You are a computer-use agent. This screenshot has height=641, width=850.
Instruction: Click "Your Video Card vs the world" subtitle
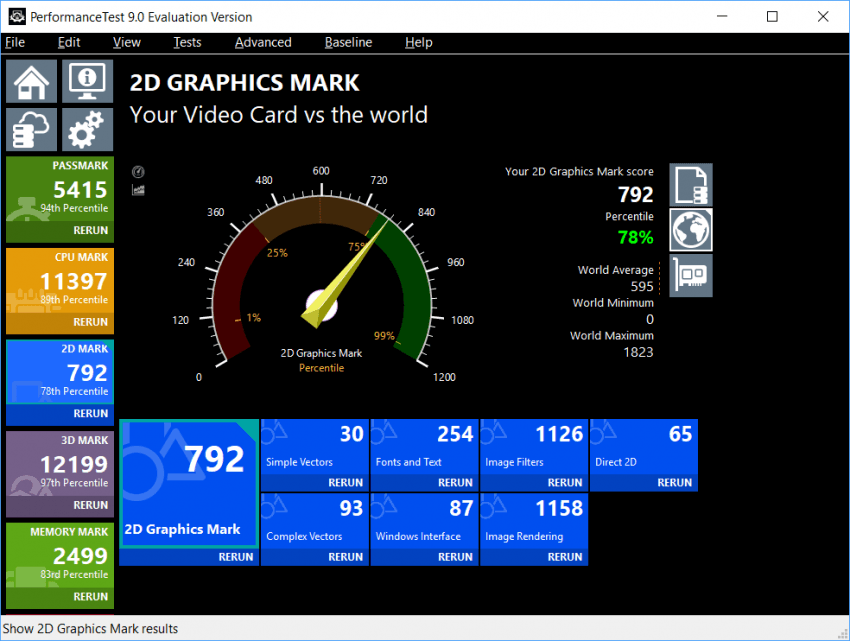pos(279,115)
